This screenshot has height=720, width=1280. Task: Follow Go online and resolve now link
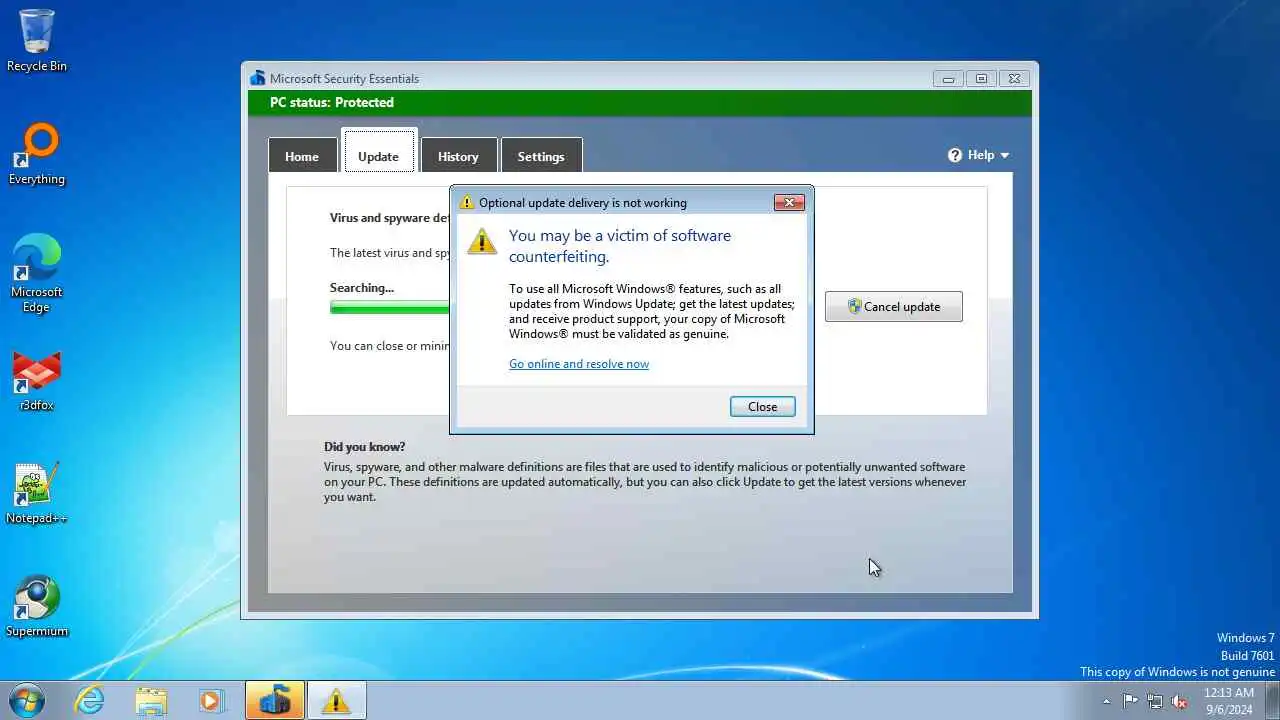[579, 364]
